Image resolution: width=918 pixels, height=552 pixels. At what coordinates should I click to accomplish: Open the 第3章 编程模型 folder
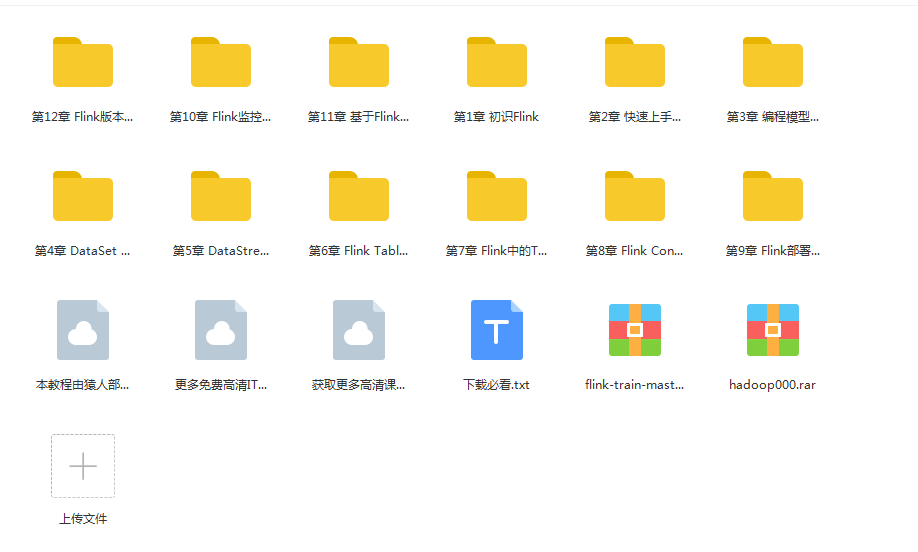click(x=773, y=63)
